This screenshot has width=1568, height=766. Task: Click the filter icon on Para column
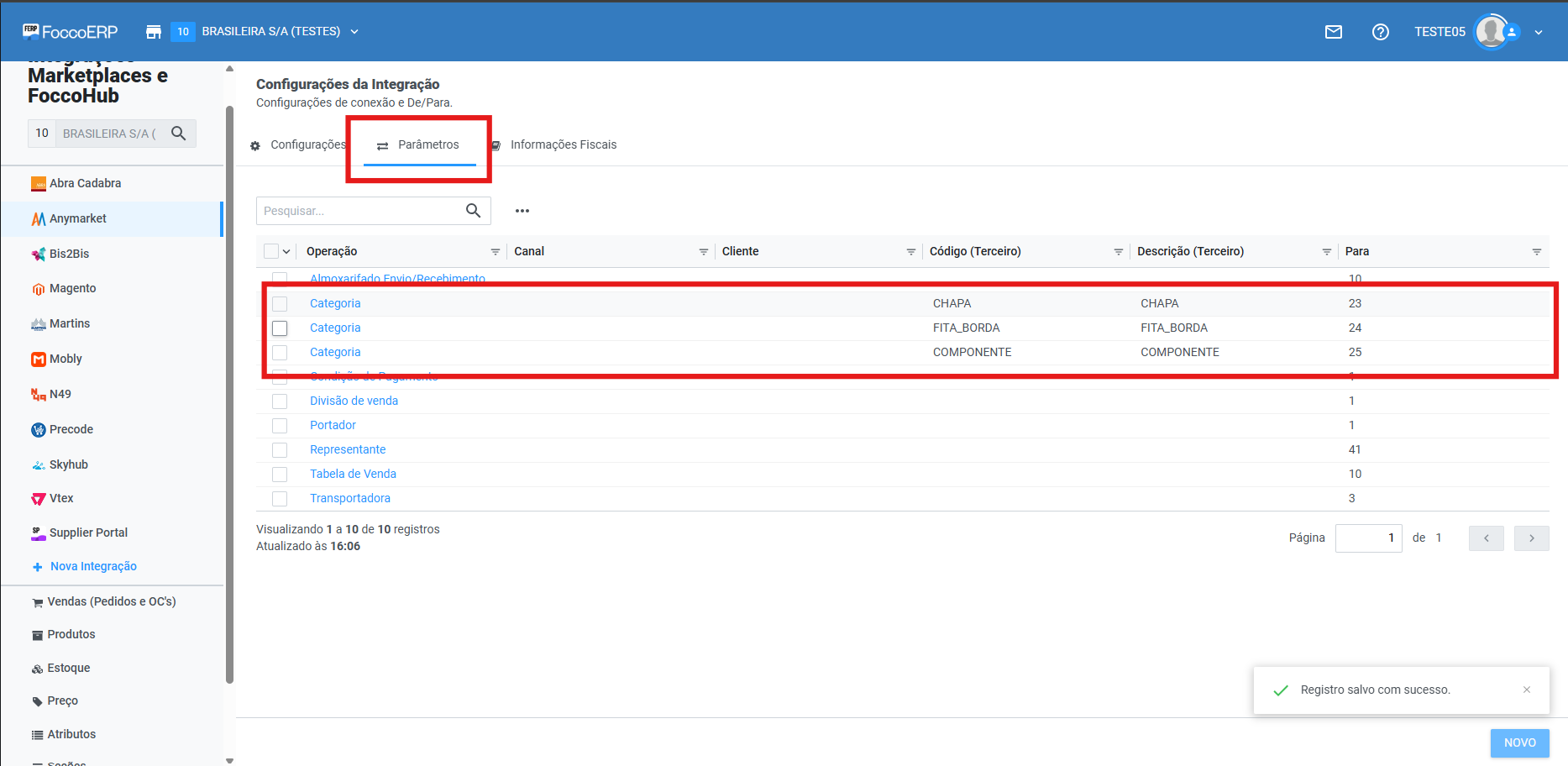tap(1536, 252)
